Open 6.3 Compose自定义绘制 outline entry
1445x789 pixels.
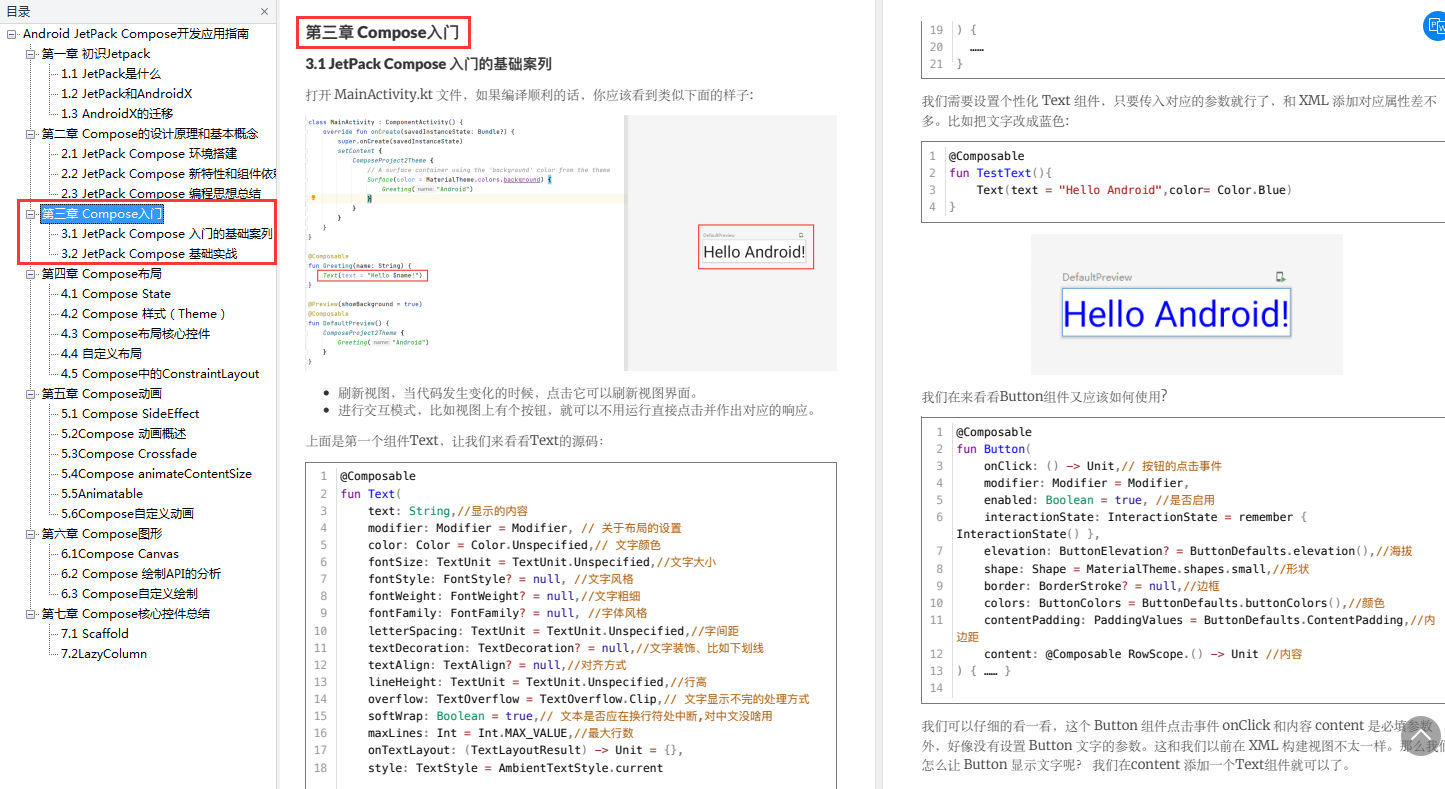tap(129, 594)
